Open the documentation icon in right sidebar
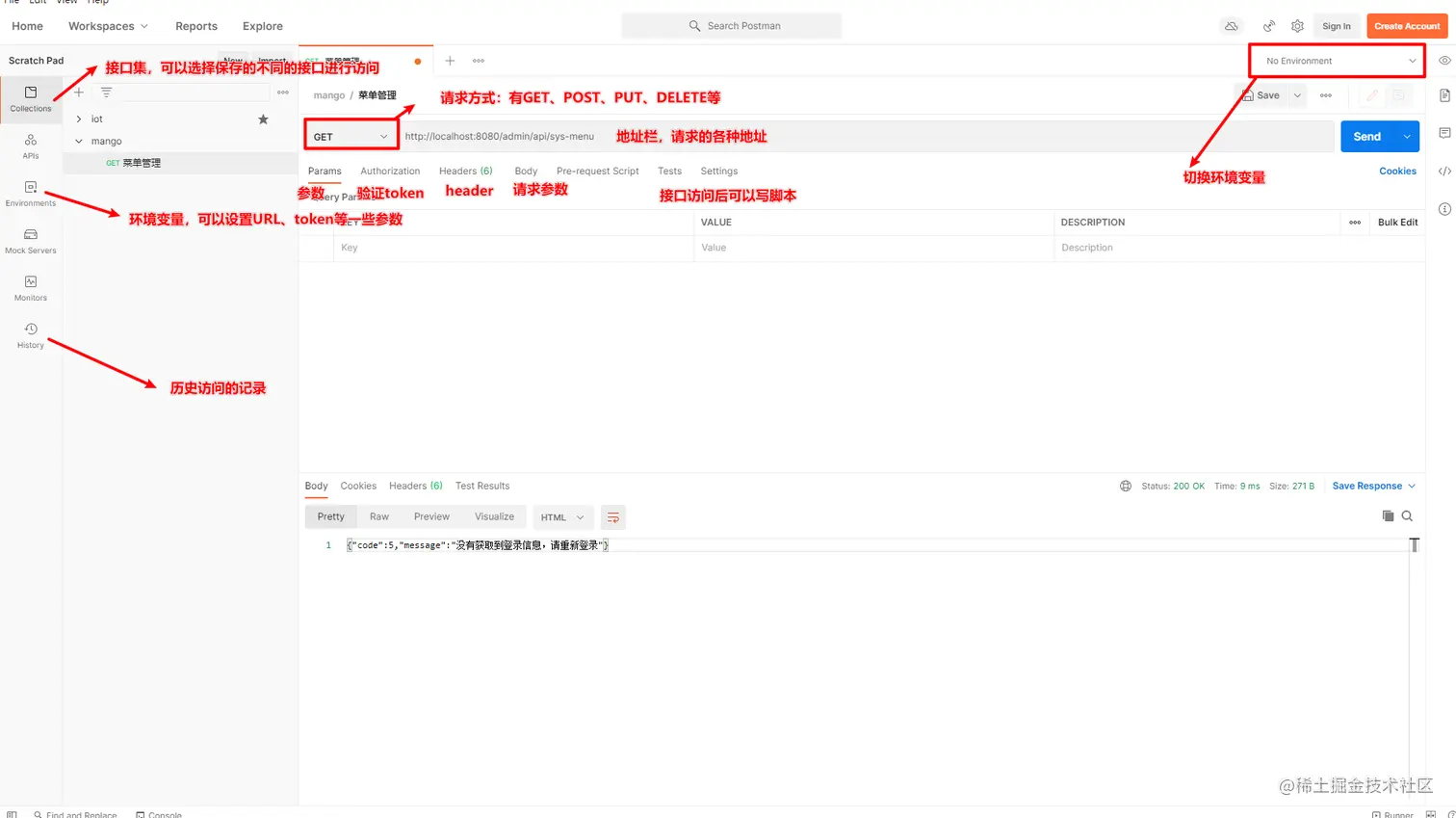Image resolution: width=1456 pixels, height=818 pixels. [1444, 95]
